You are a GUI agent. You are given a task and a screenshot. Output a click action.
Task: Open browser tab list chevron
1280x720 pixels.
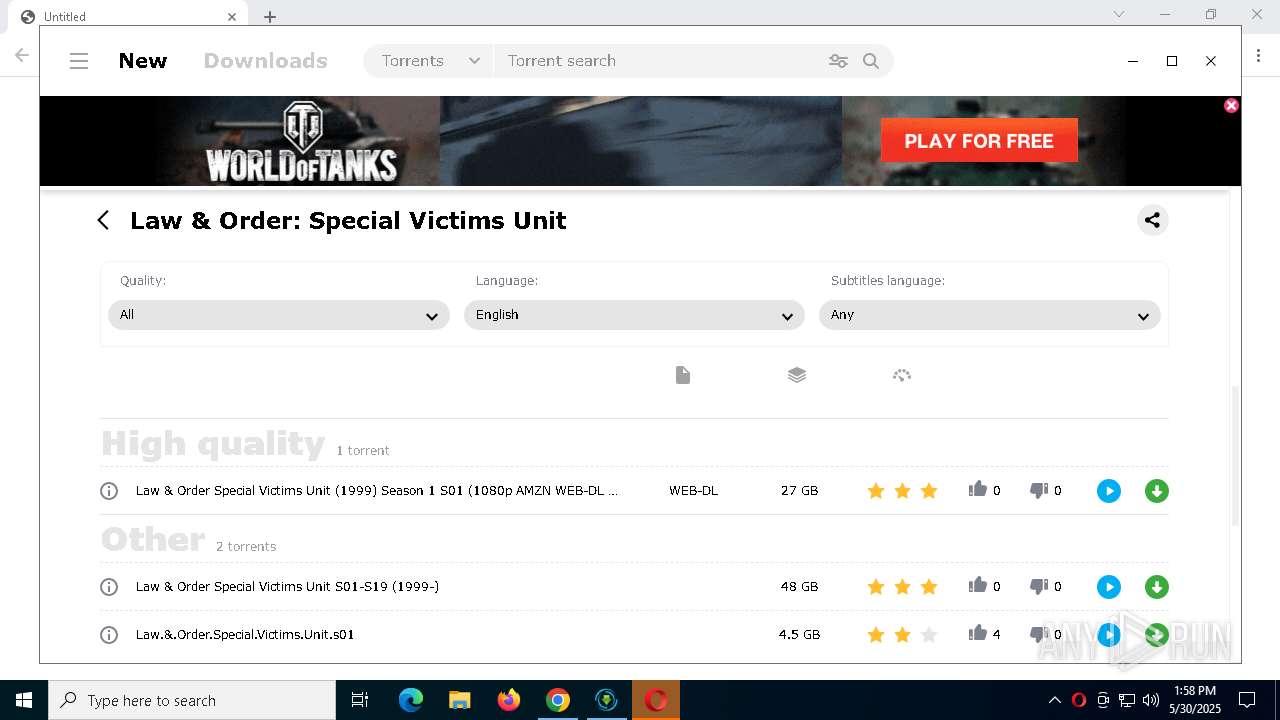(1119, 14)
